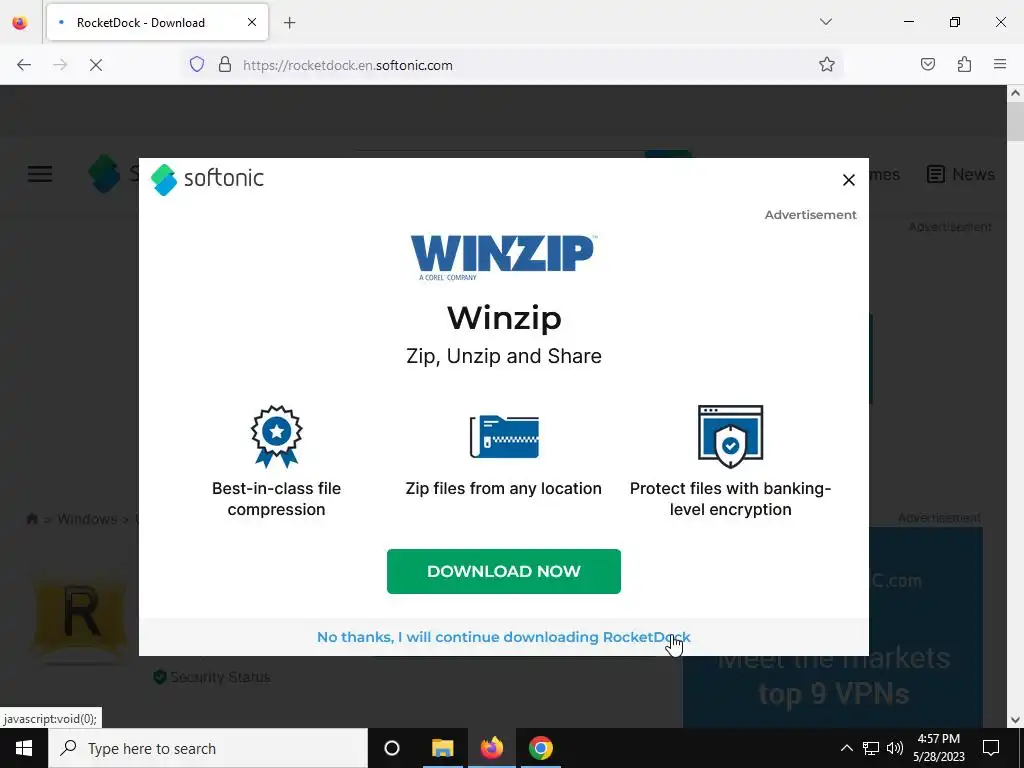This screenshot has height=768, width=1024.
Task: Open the VPN advertisement banner
Action: click(833, 627)
